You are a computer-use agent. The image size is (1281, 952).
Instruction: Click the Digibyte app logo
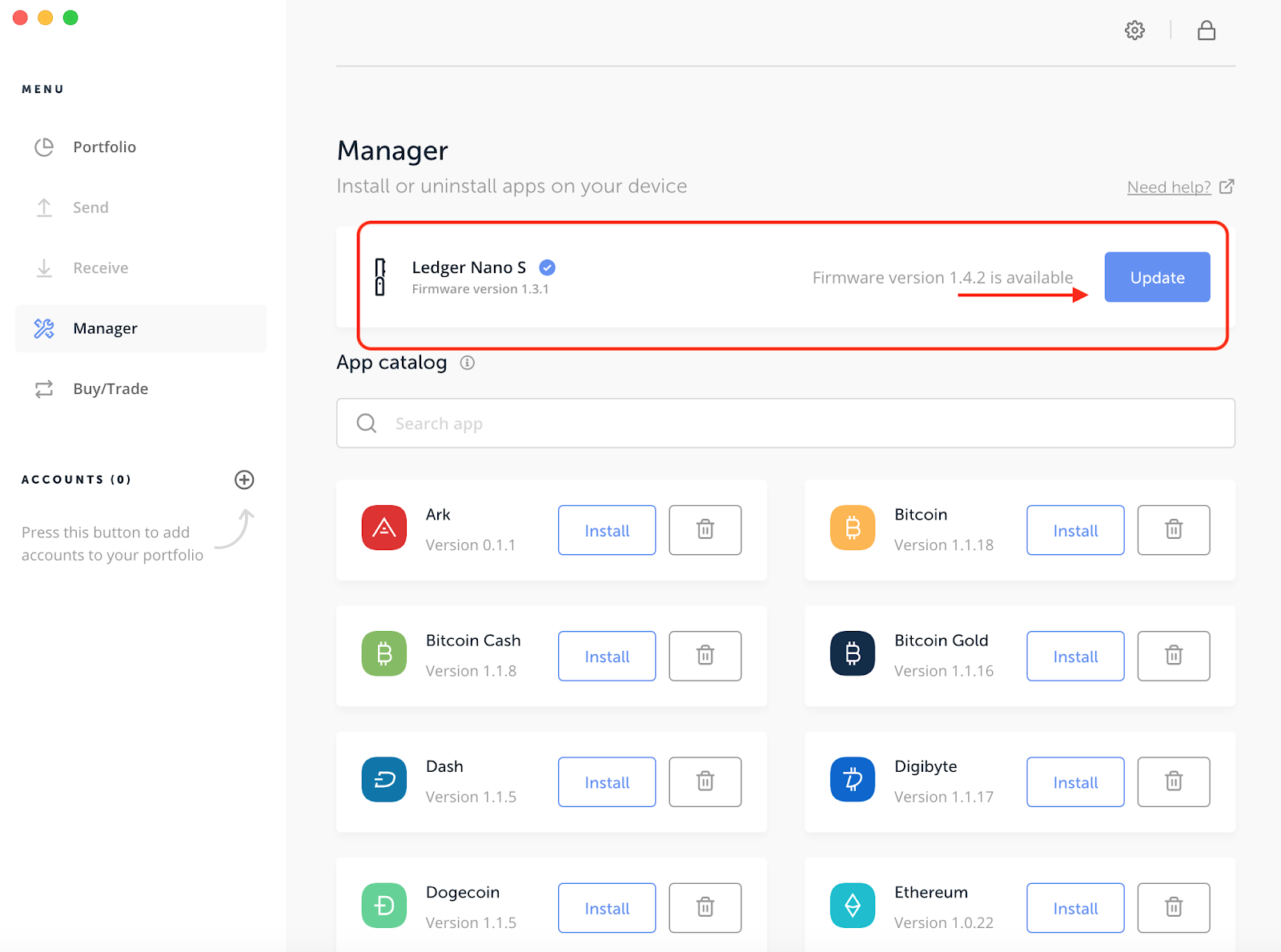853,779
